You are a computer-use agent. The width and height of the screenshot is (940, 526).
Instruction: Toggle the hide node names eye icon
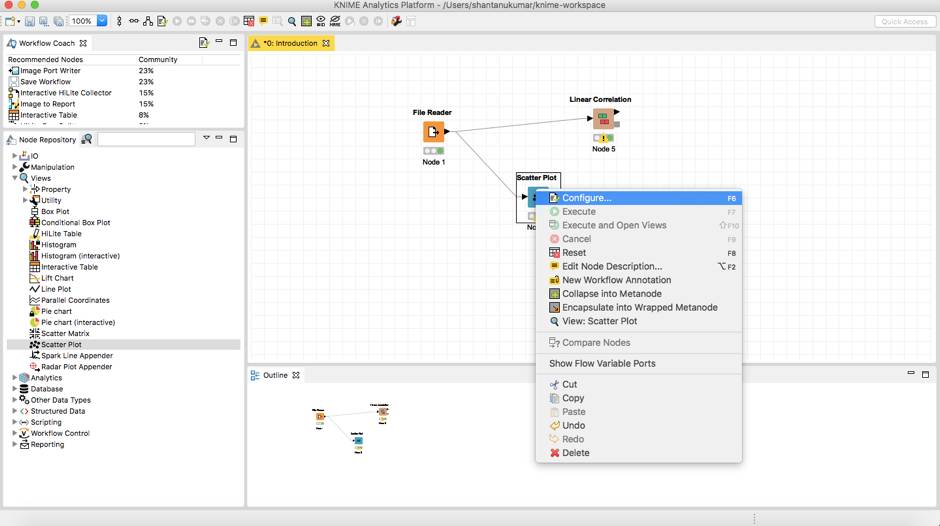pyautogui.click(x=335, y=21)
